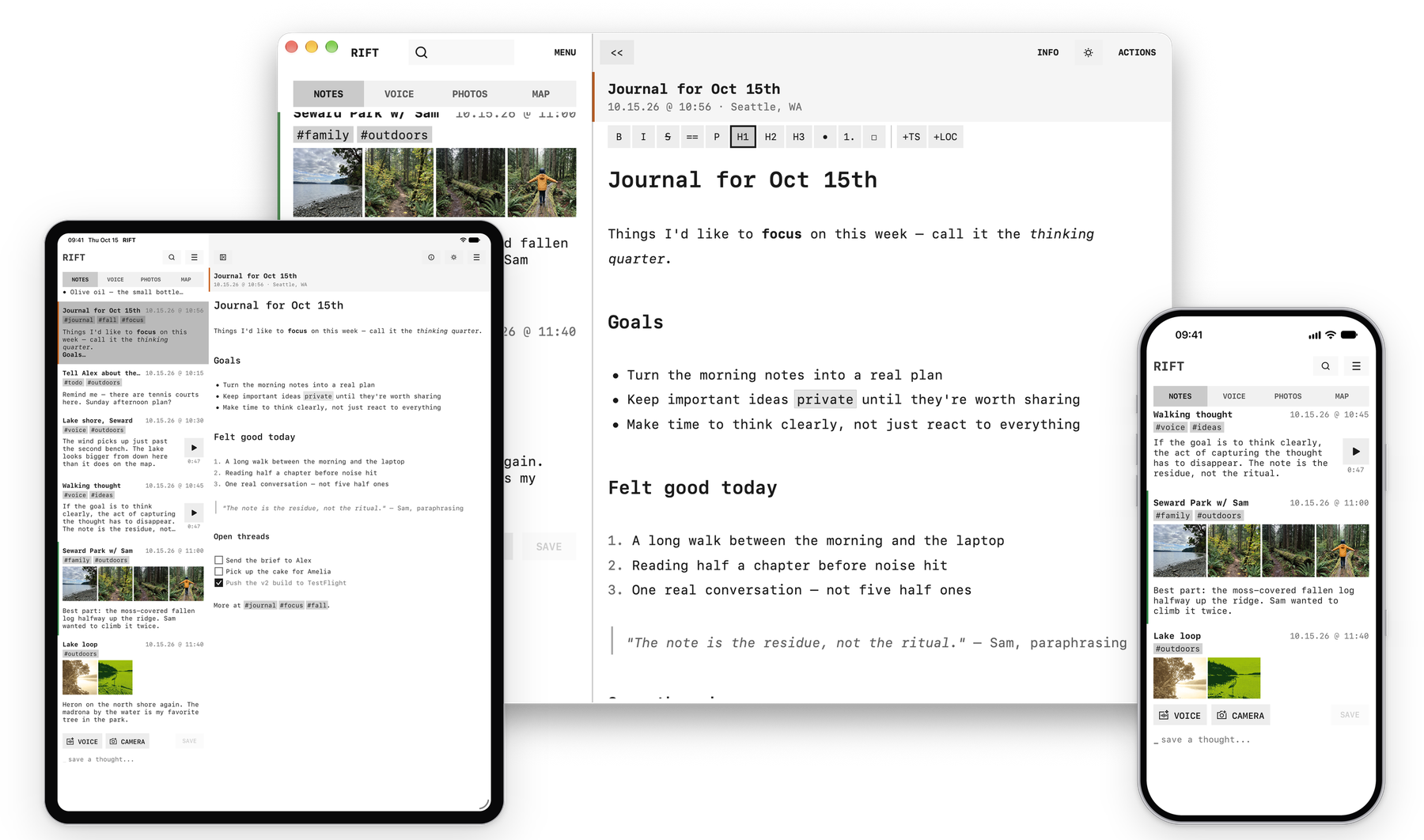Insert a checkbox item from the toolbar
Image resolution: width=1424 pixels, height=840 pixels.
click(x=874, y=137)
